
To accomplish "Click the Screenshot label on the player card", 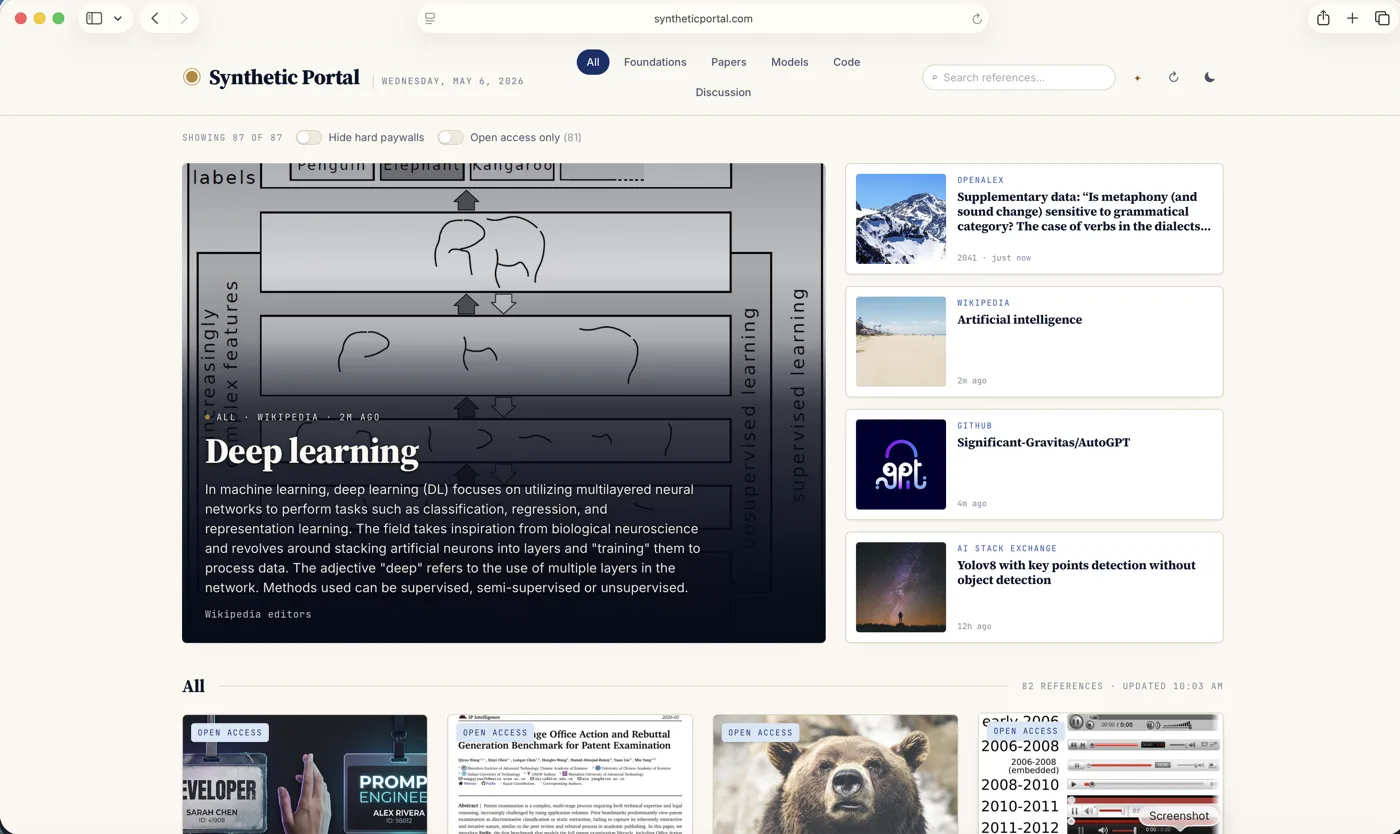I will pos(1179,816).
